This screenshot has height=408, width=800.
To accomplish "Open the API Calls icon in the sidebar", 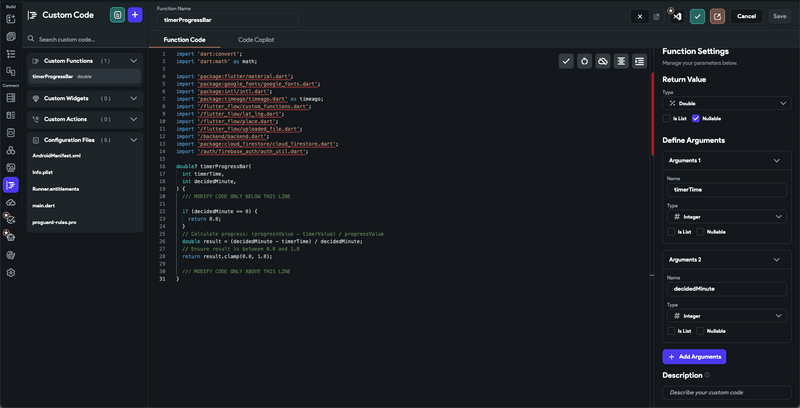I will tap(11, 150).
